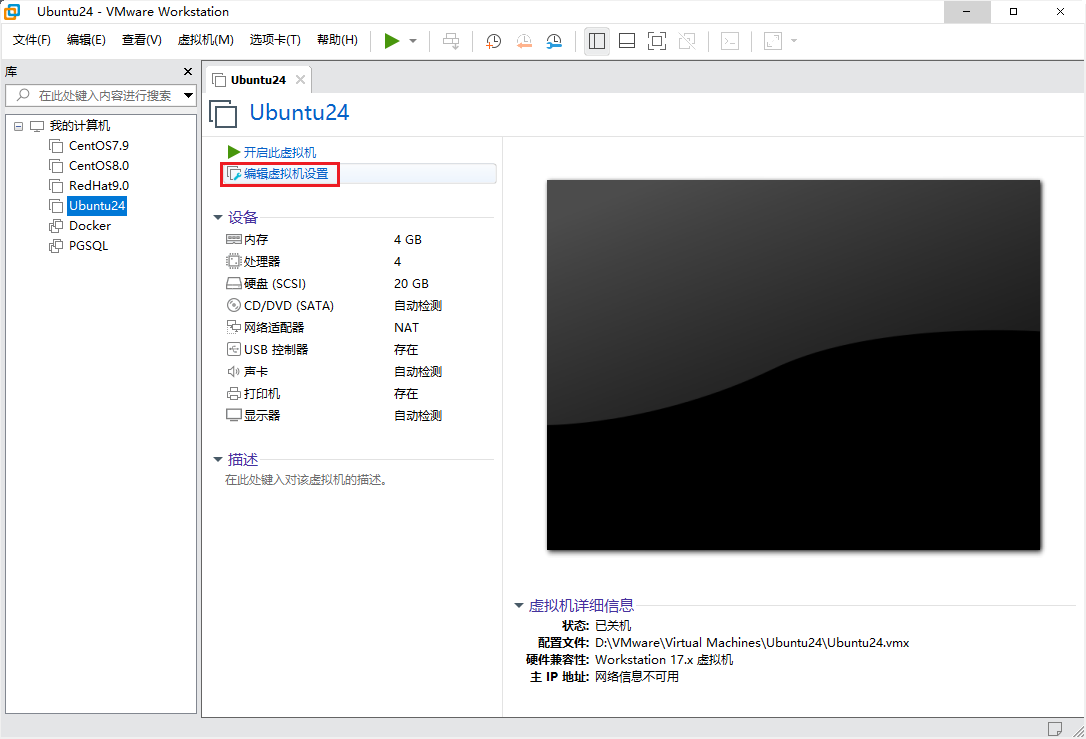The image size is (1086, 739).
Task: Click the USB 控制器 device row
Action: point(322,350)
